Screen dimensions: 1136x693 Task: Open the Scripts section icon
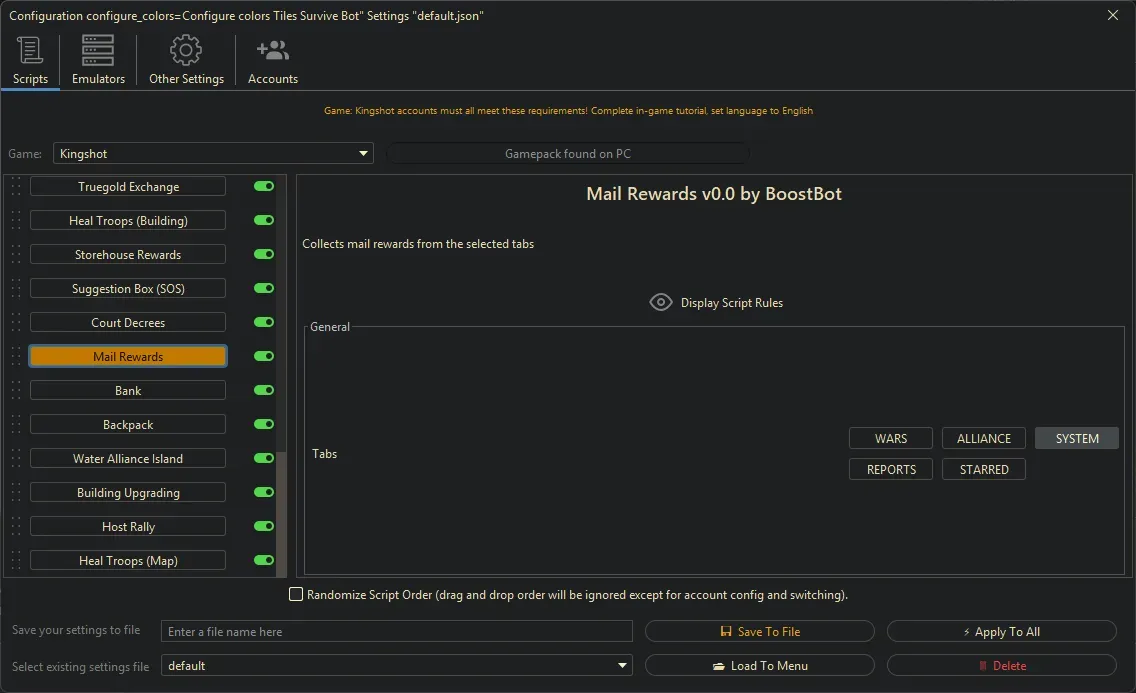click(x=30, y=49)
